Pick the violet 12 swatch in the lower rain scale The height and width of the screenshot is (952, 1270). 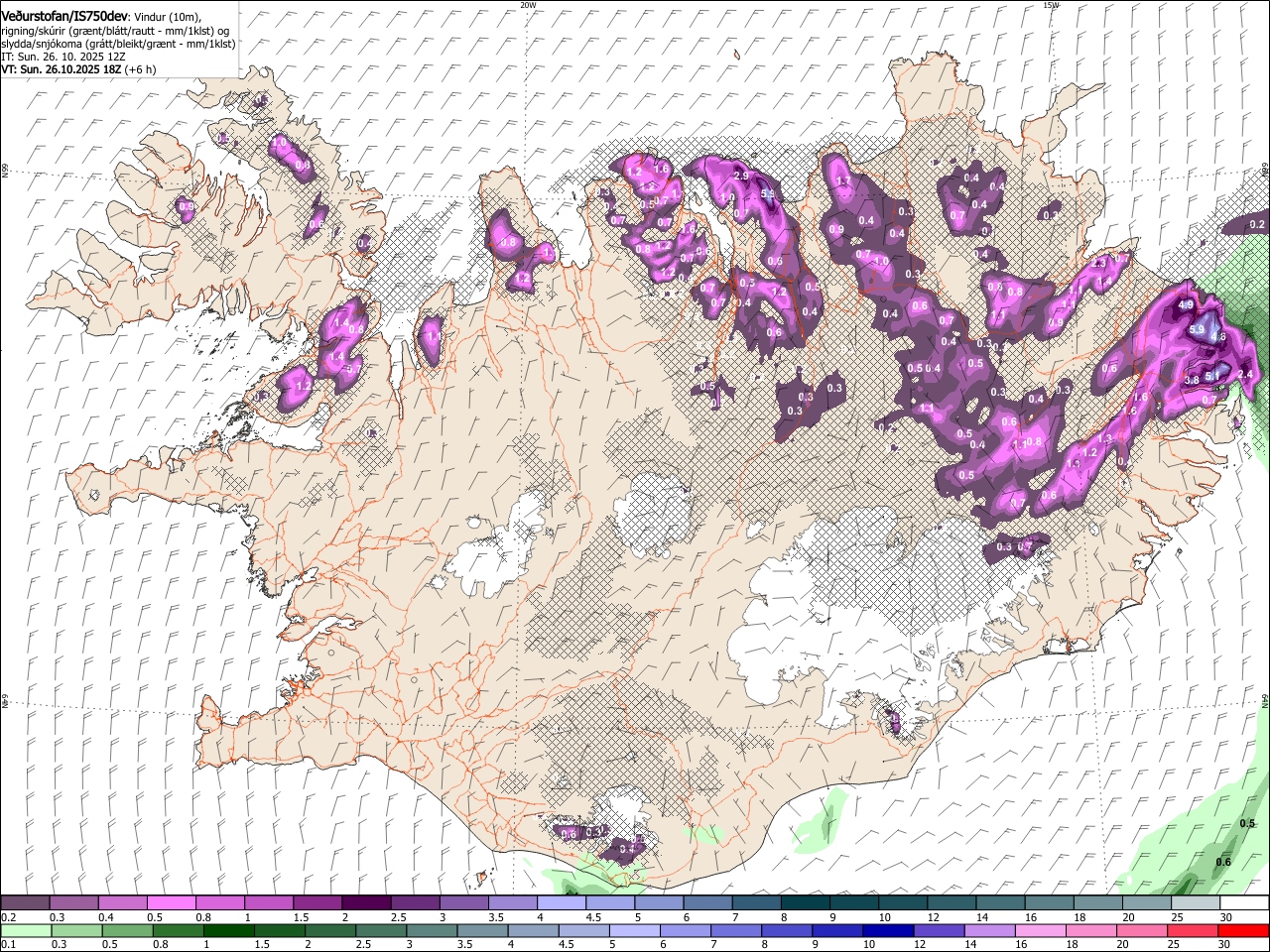click(x=938, y=931)
